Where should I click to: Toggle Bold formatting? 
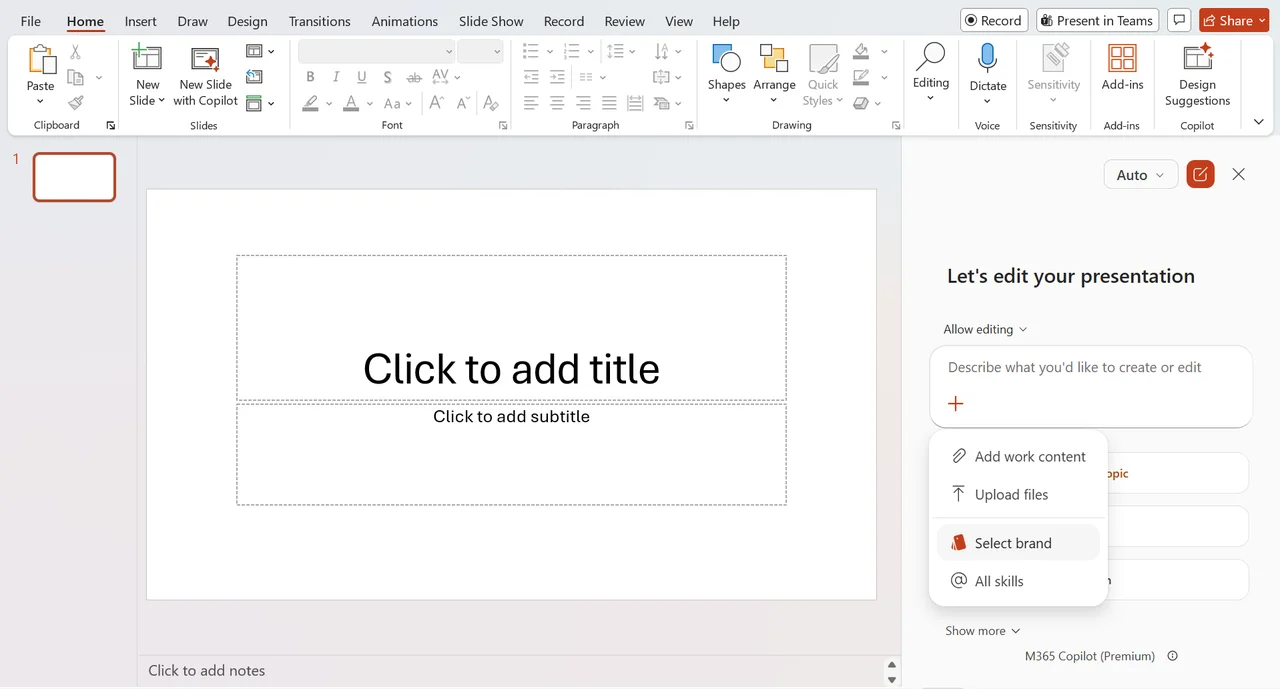point(310,77)
